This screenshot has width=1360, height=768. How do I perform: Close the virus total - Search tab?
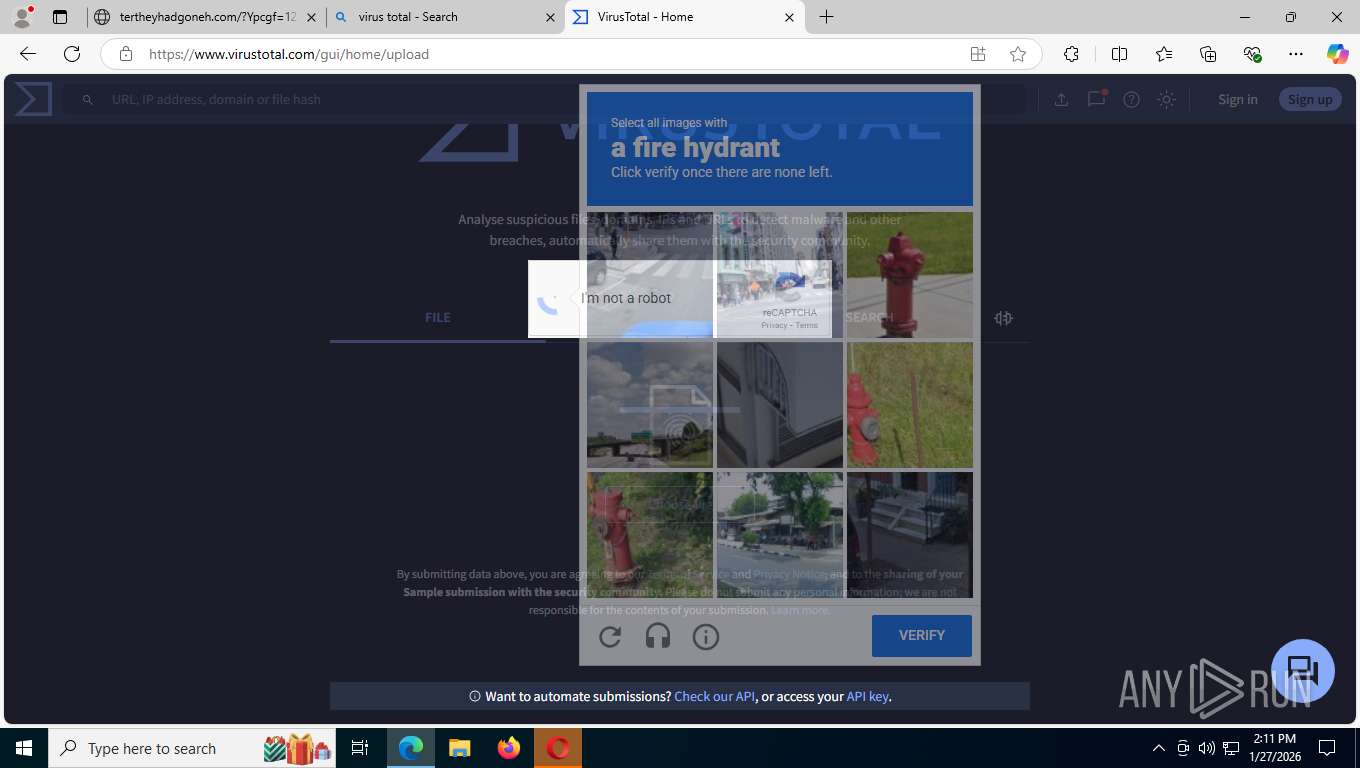tap(550, 17)
